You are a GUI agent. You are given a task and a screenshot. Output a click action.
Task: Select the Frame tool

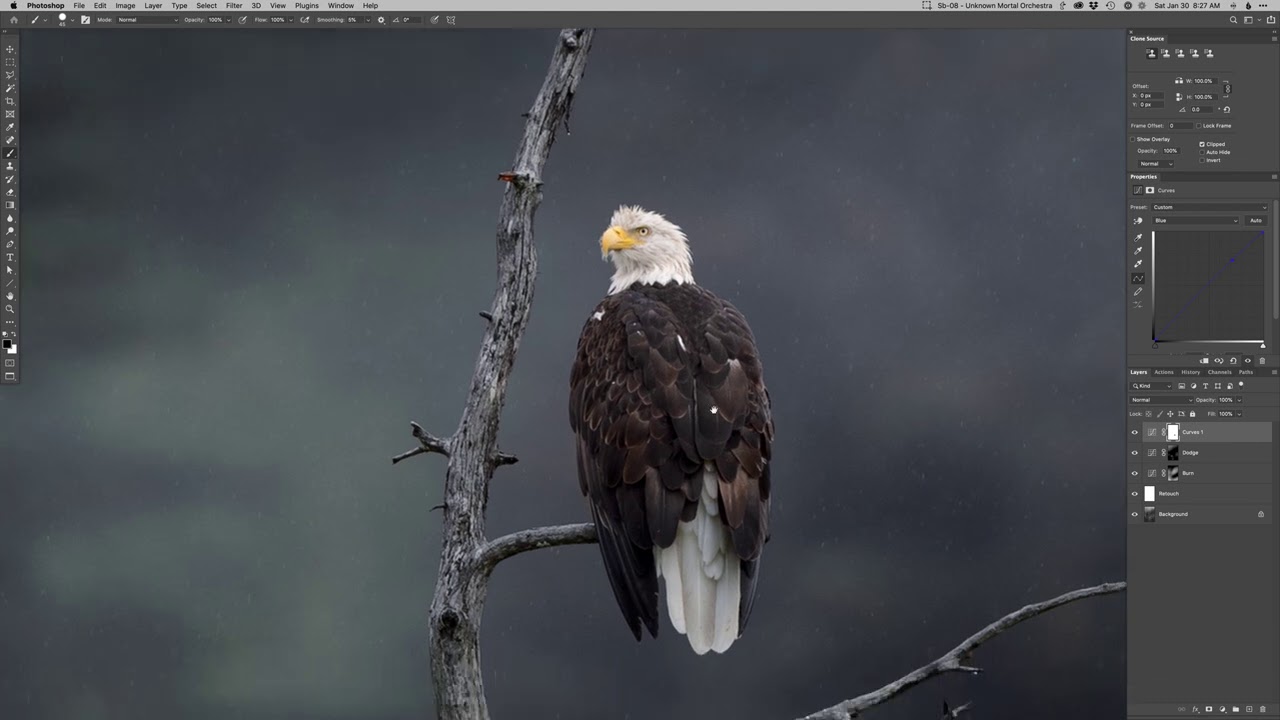tap(10, 114)
